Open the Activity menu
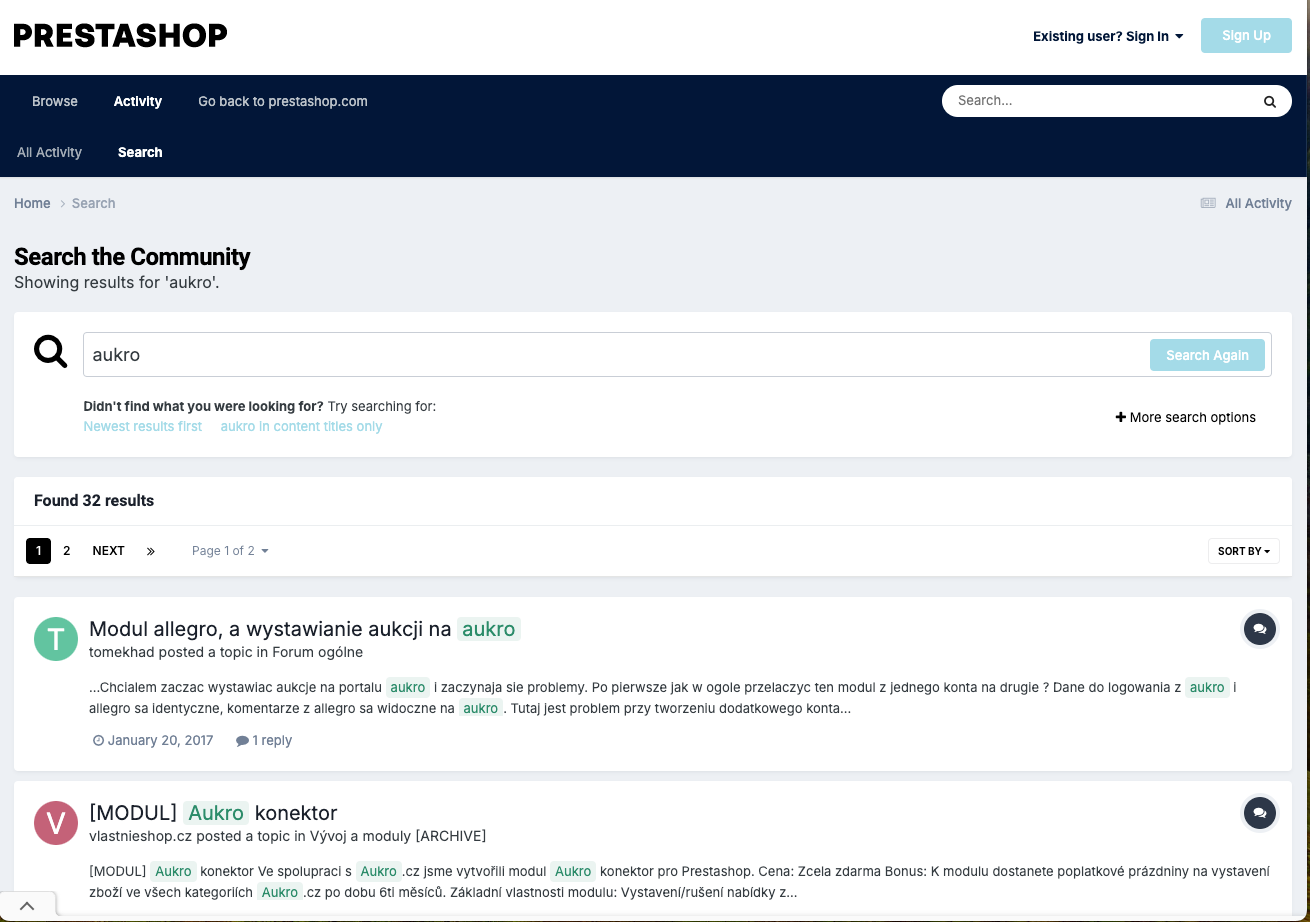 pyautogui.click(x=138, y=101)
